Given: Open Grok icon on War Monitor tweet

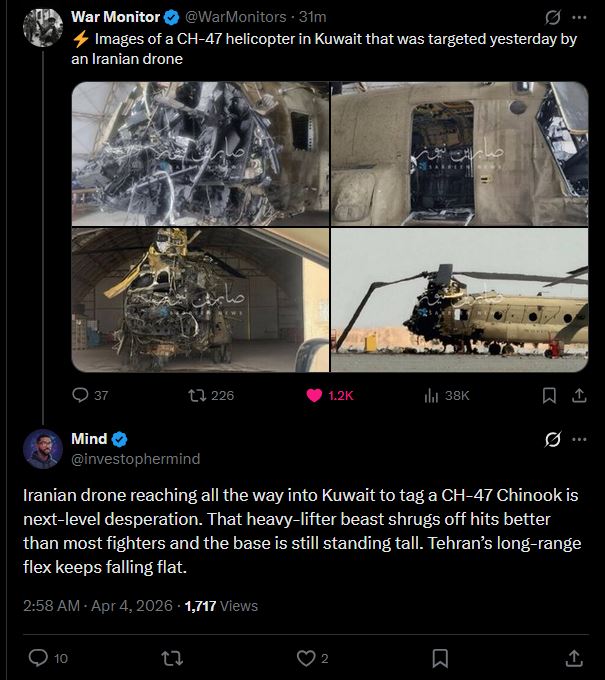Looking at the screenshot, I should [x=553, y=17].
